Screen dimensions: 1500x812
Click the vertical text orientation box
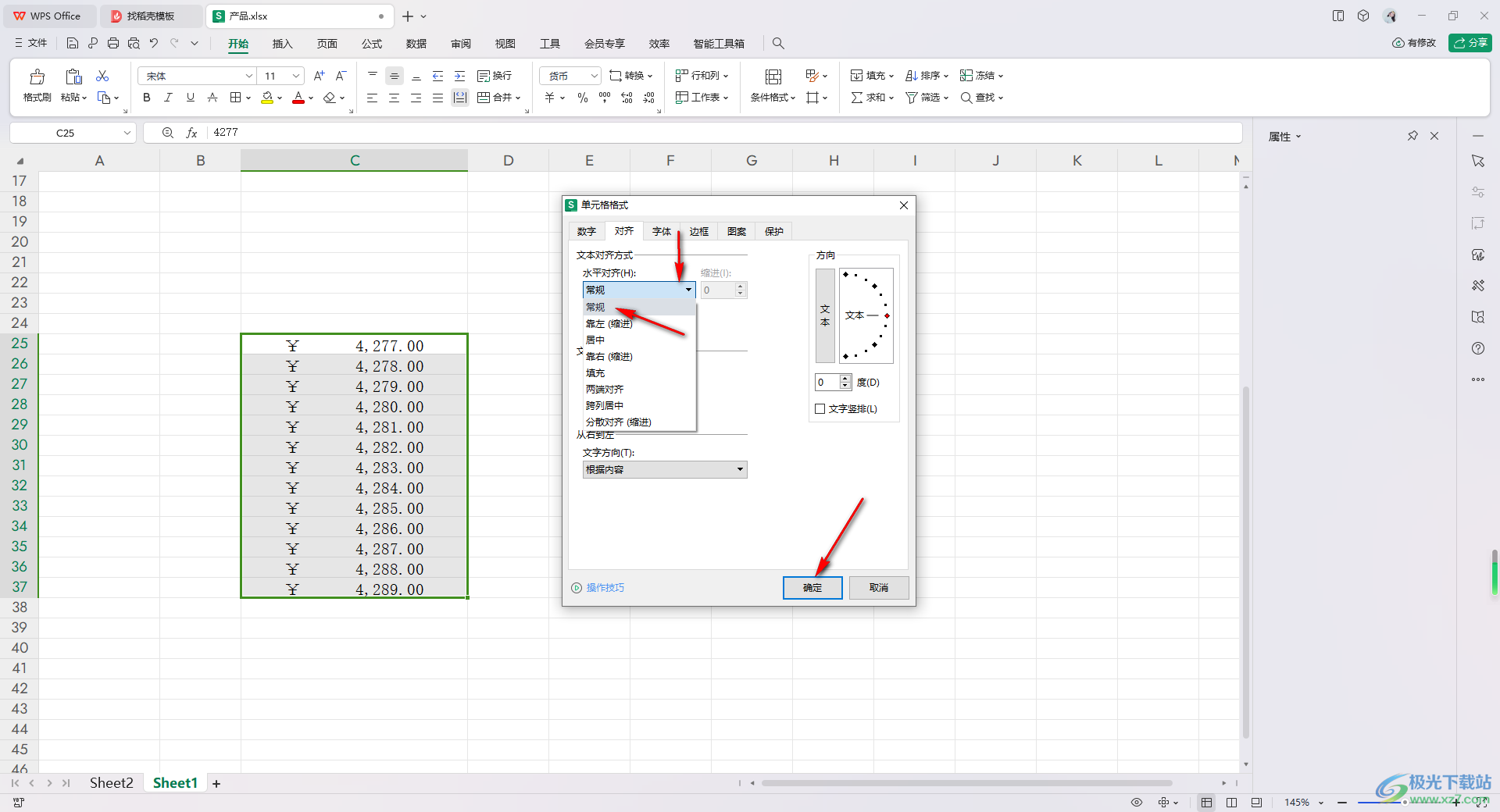825,315
